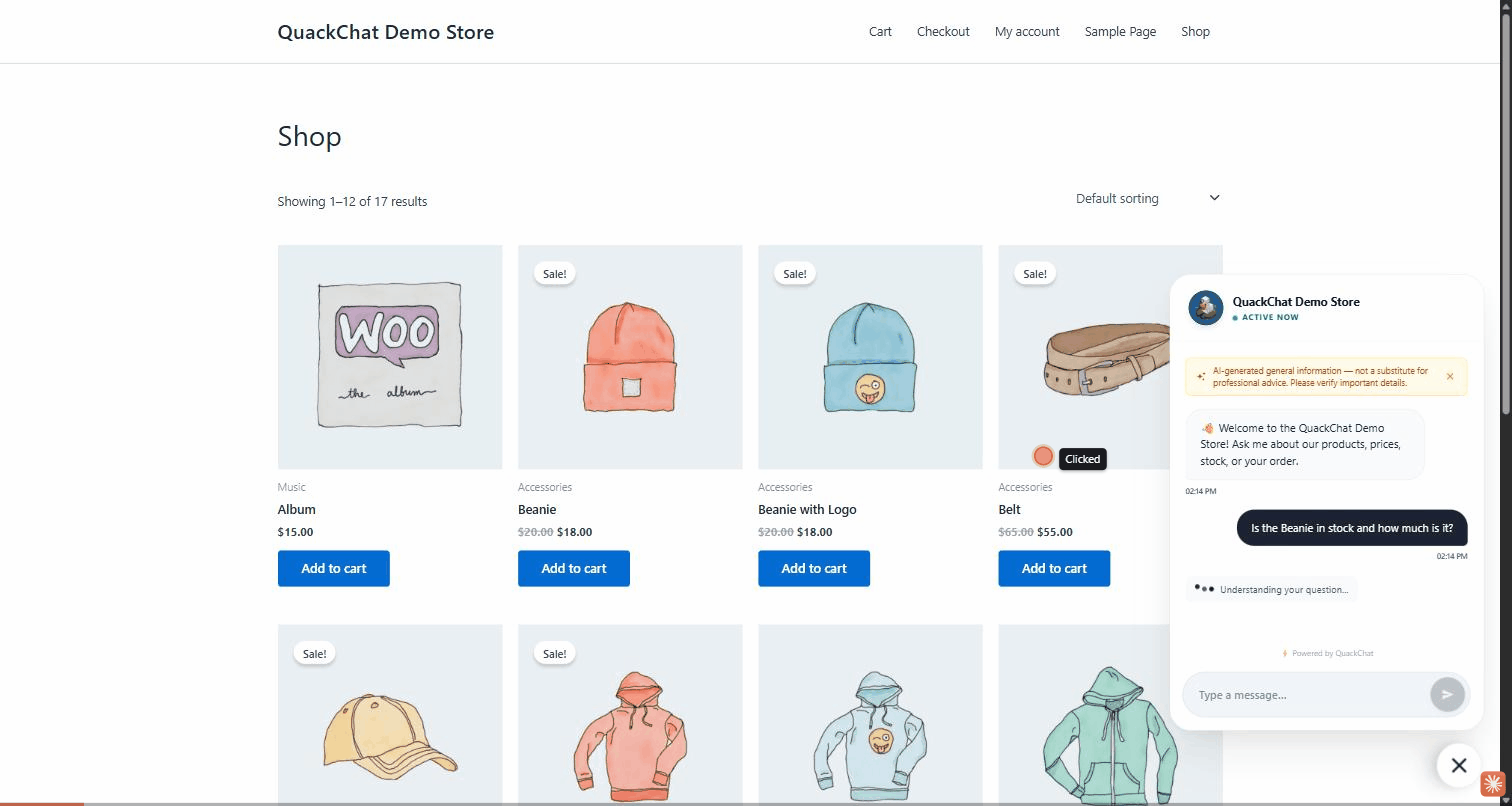The image size is (1512, 806).
Task: Close the chat widget with X button
Action: click(1459, 765)
